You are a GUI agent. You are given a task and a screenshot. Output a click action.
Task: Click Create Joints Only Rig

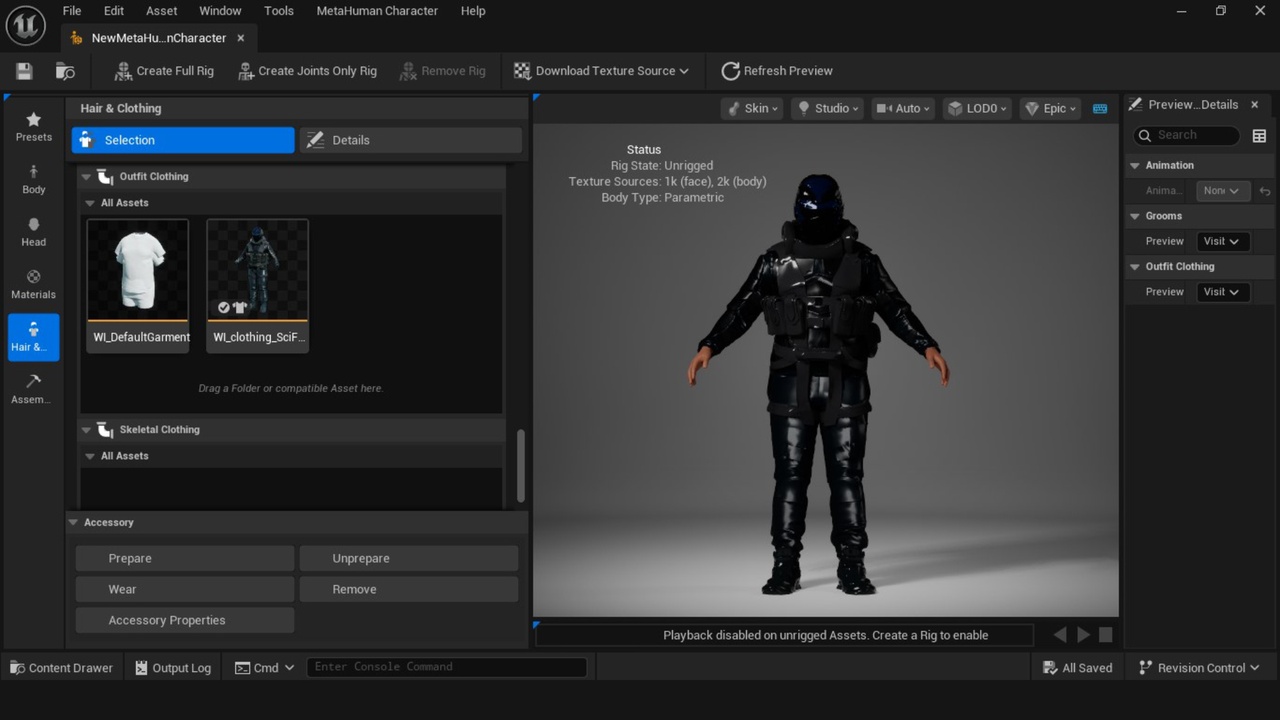coord(307,71)
